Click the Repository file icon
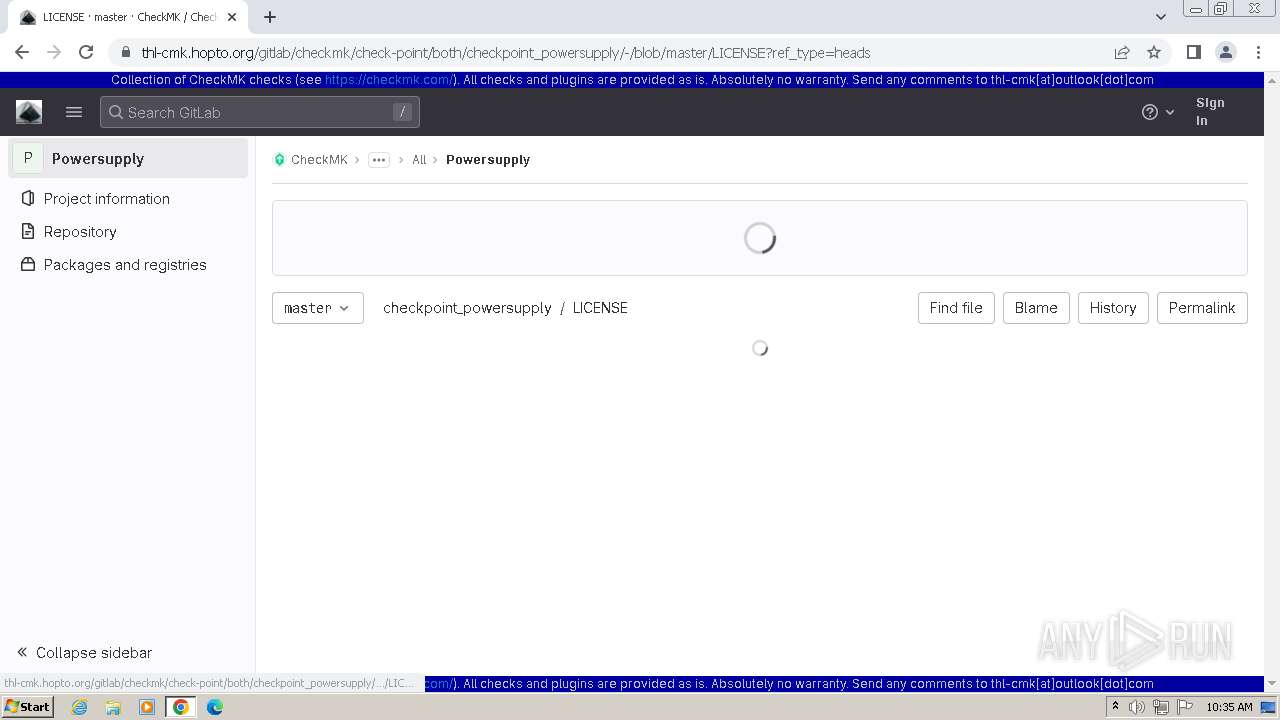 point(27,231)
